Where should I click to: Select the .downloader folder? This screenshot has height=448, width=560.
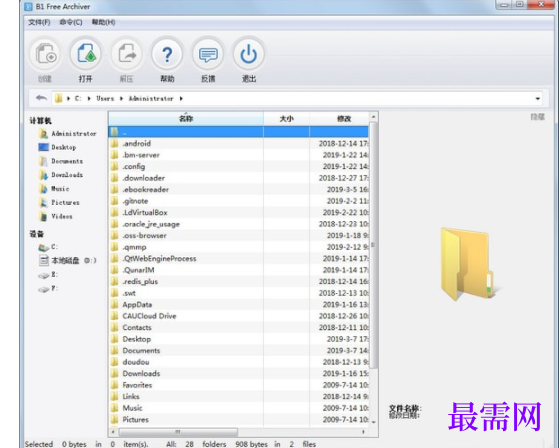(238, 178)
